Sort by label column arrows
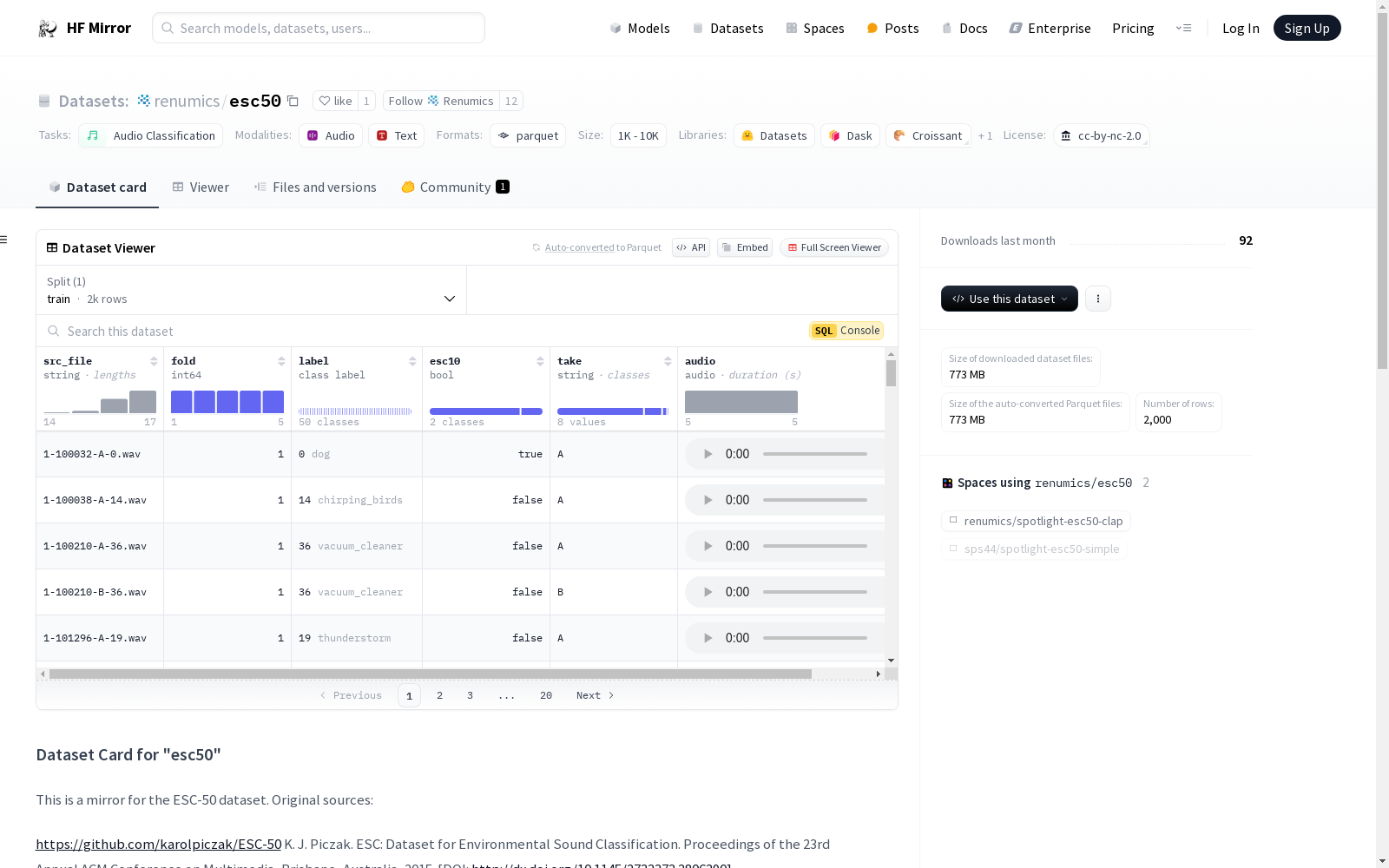 pyautogui.click(x=412, y=361)
